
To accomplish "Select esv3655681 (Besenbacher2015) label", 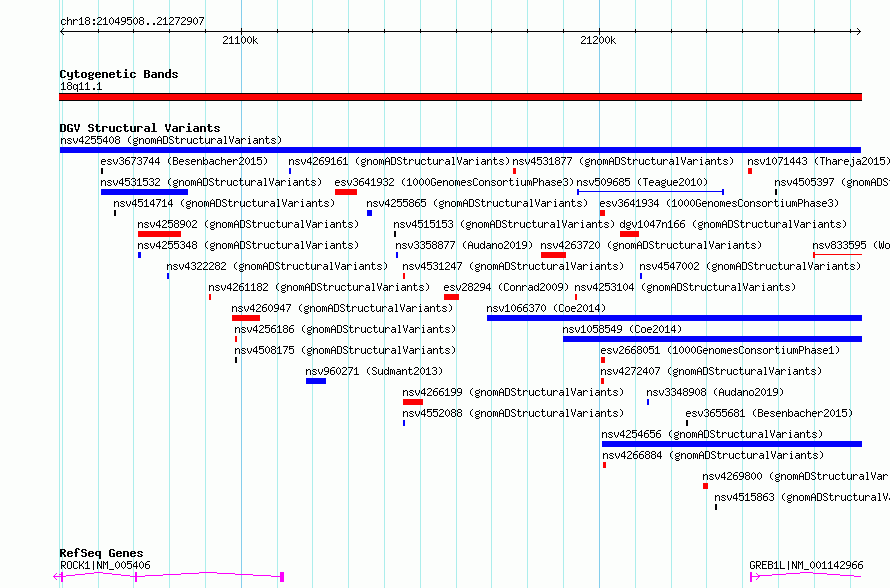I will (x=770, y=413).
